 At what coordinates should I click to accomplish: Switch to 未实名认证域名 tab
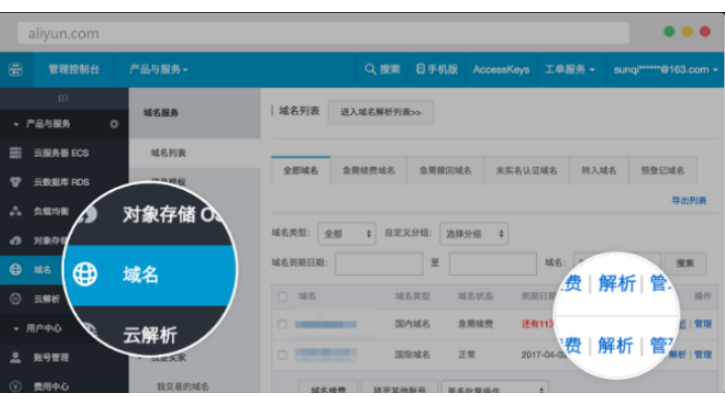coord(526,171)
